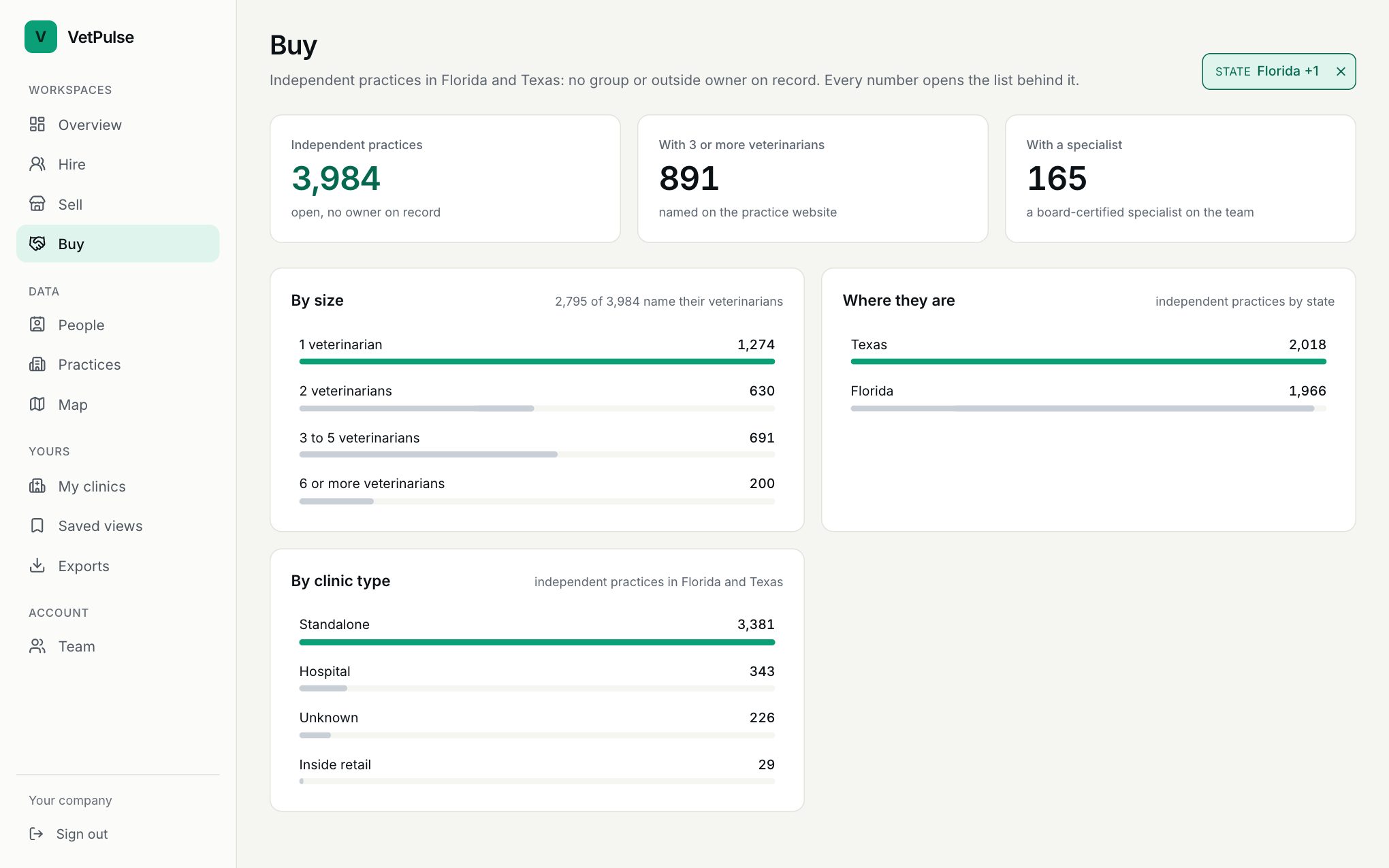
Task: Open the 2 veterinarians row
Action: tap(537, 398)
